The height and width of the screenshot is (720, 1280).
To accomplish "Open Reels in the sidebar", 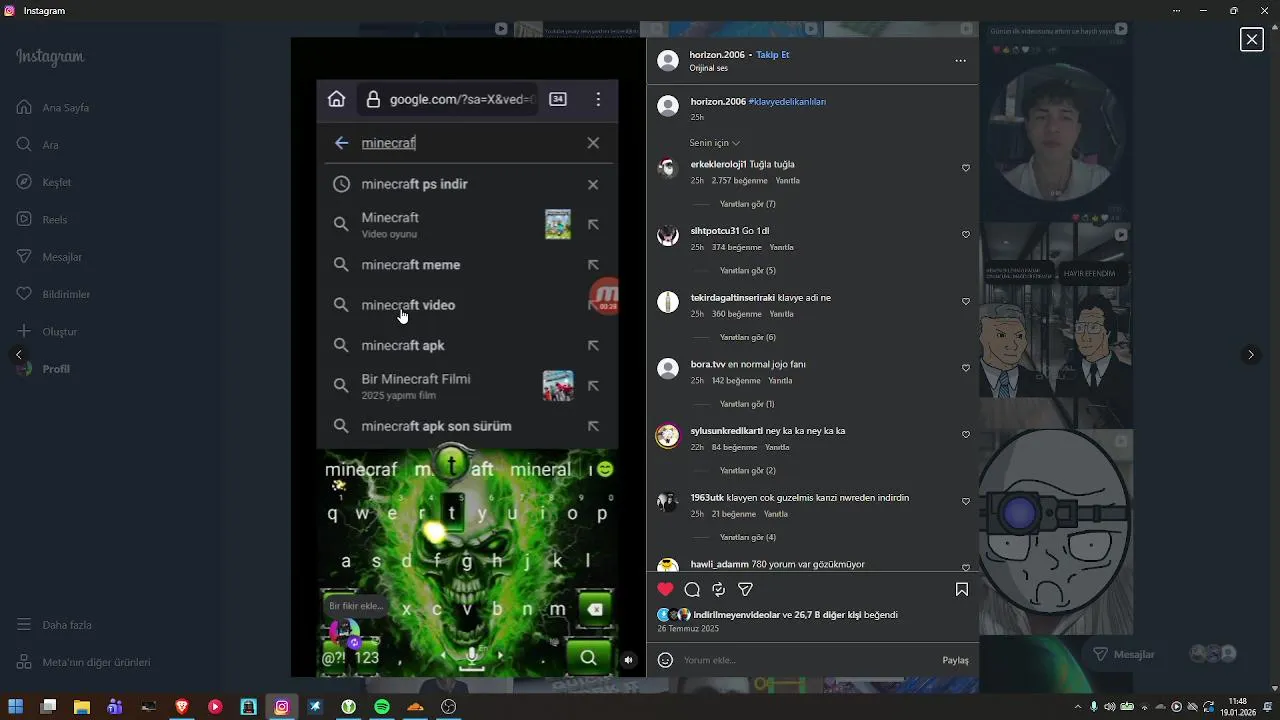I will pos(42,220).
